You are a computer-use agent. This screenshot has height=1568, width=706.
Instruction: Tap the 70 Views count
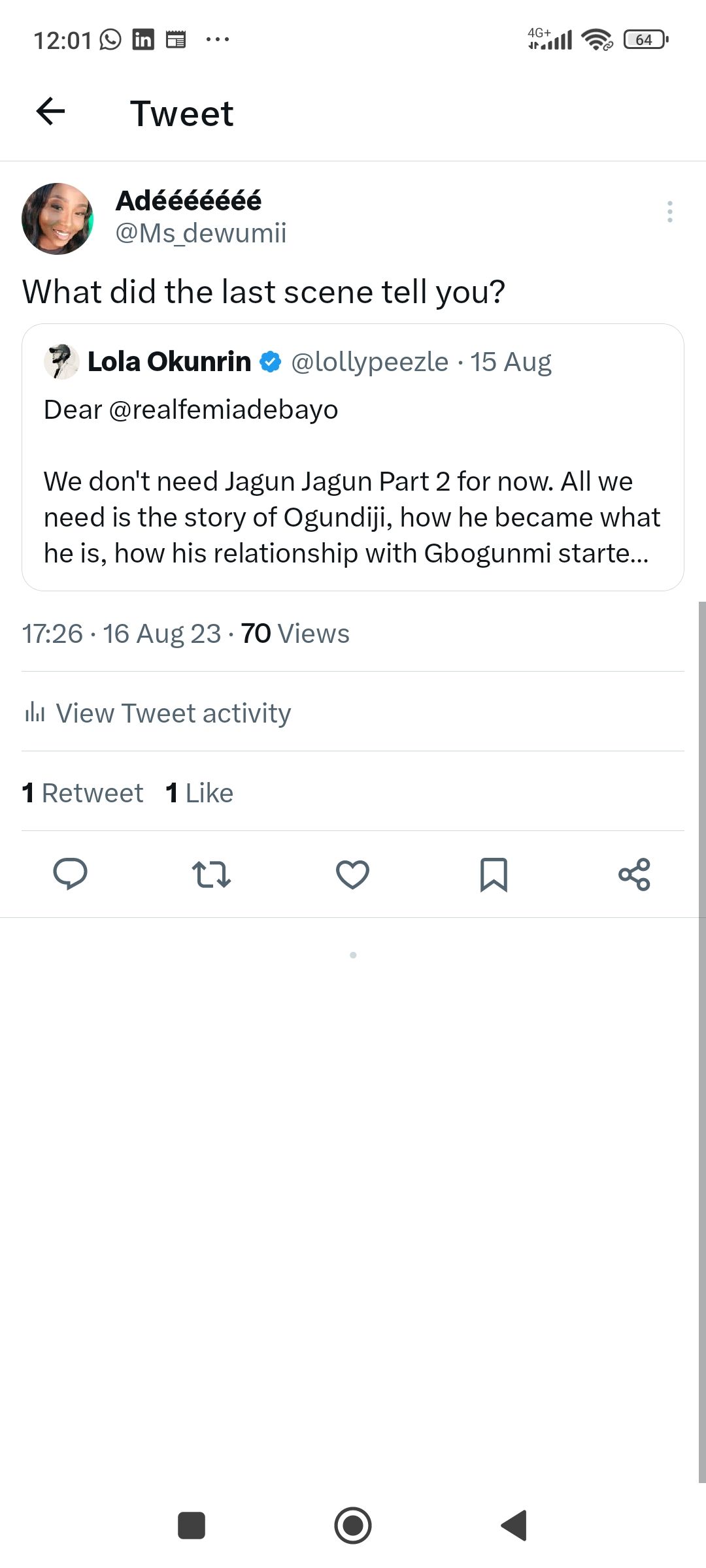[x=295, y=634]
